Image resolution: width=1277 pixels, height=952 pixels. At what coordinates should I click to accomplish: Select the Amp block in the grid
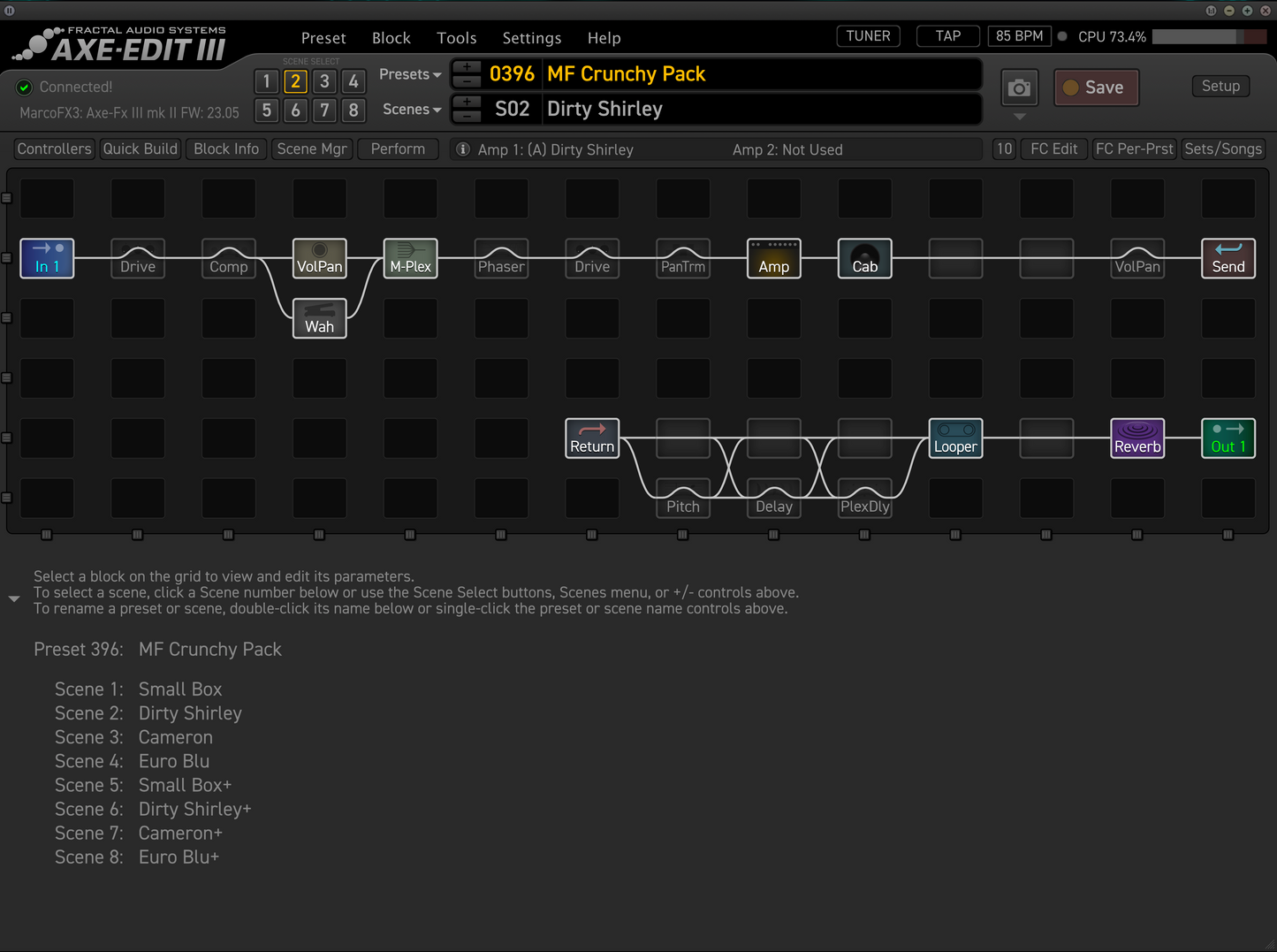[773, 258]
